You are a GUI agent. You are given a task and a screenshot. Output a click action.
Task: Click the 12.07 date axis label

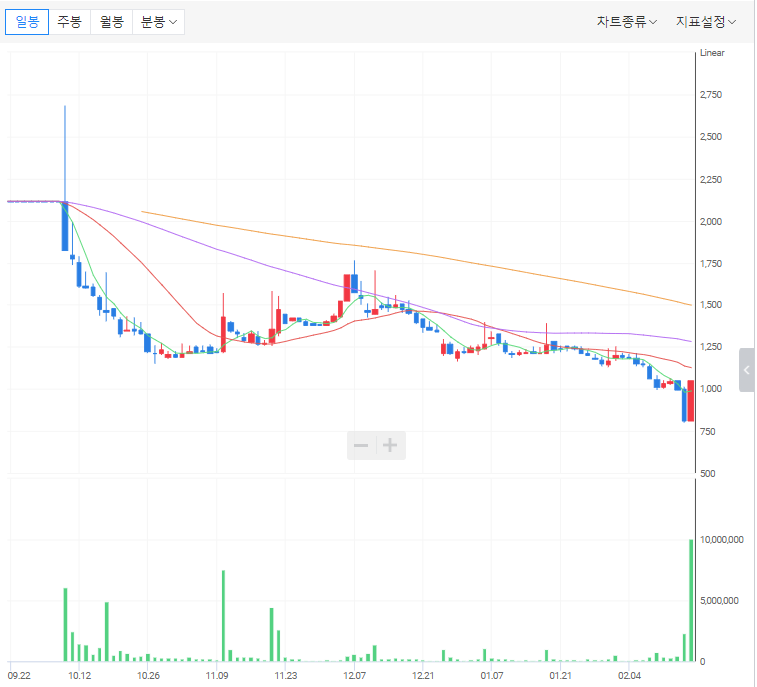(354, 675)
